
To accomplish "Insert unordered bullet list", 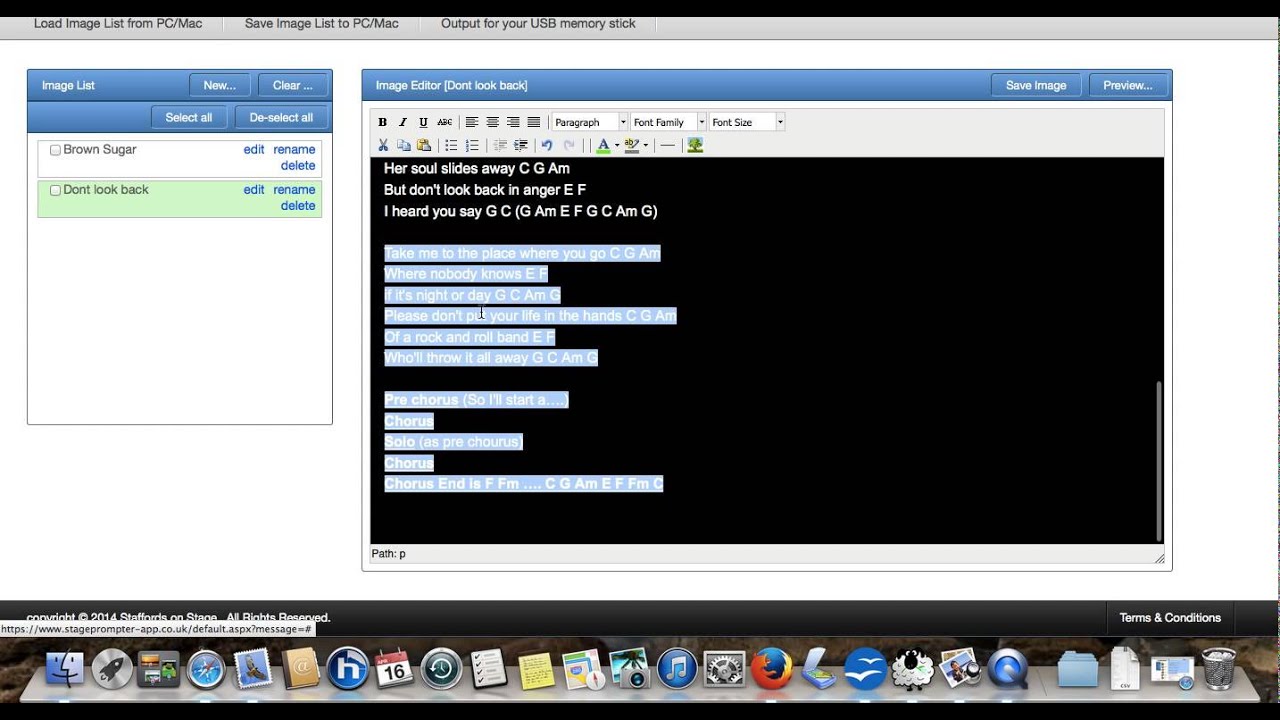I will tap(451, 145).
